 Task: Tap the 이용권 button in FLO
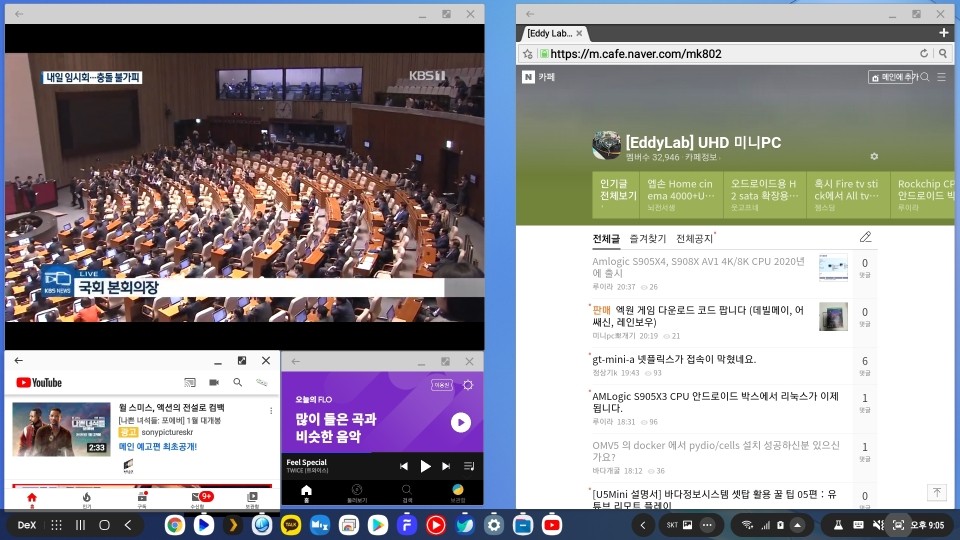point(441,385)
